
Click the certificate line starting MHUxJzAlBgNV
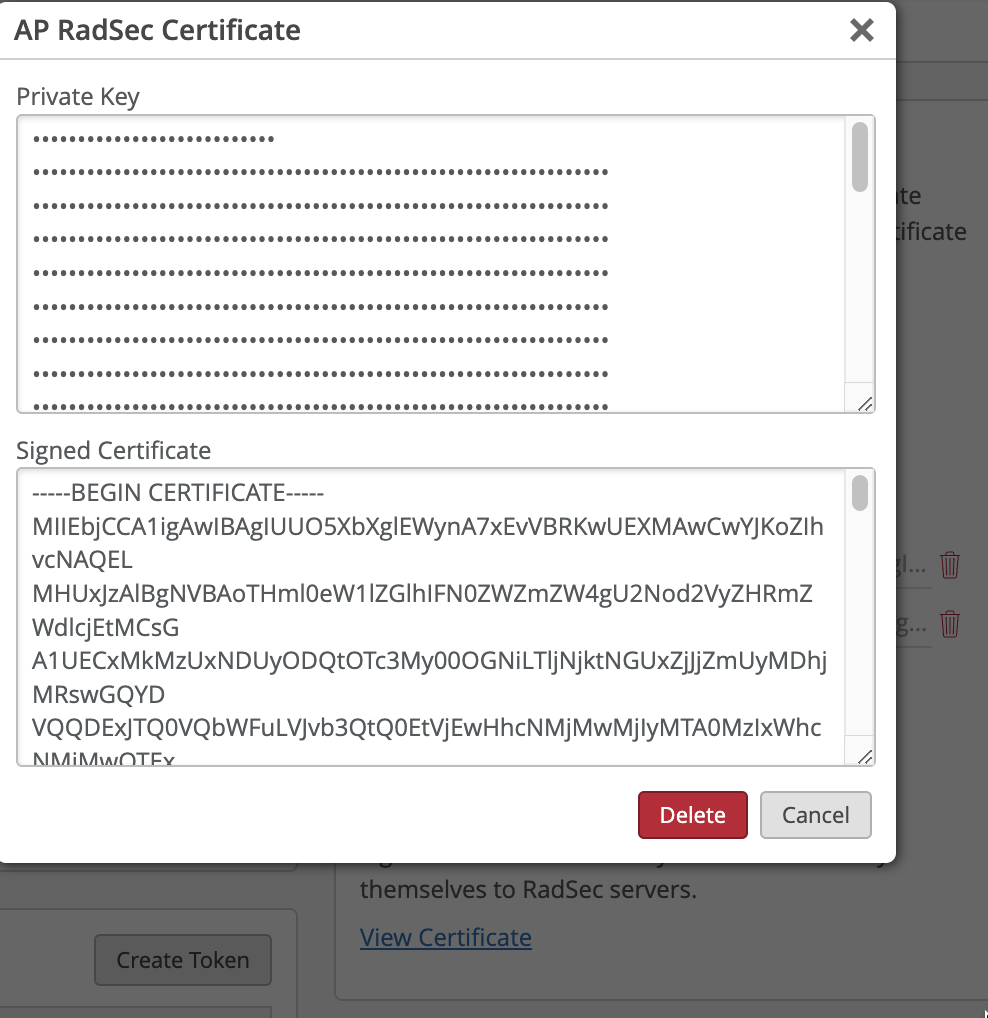click(422, 593)
